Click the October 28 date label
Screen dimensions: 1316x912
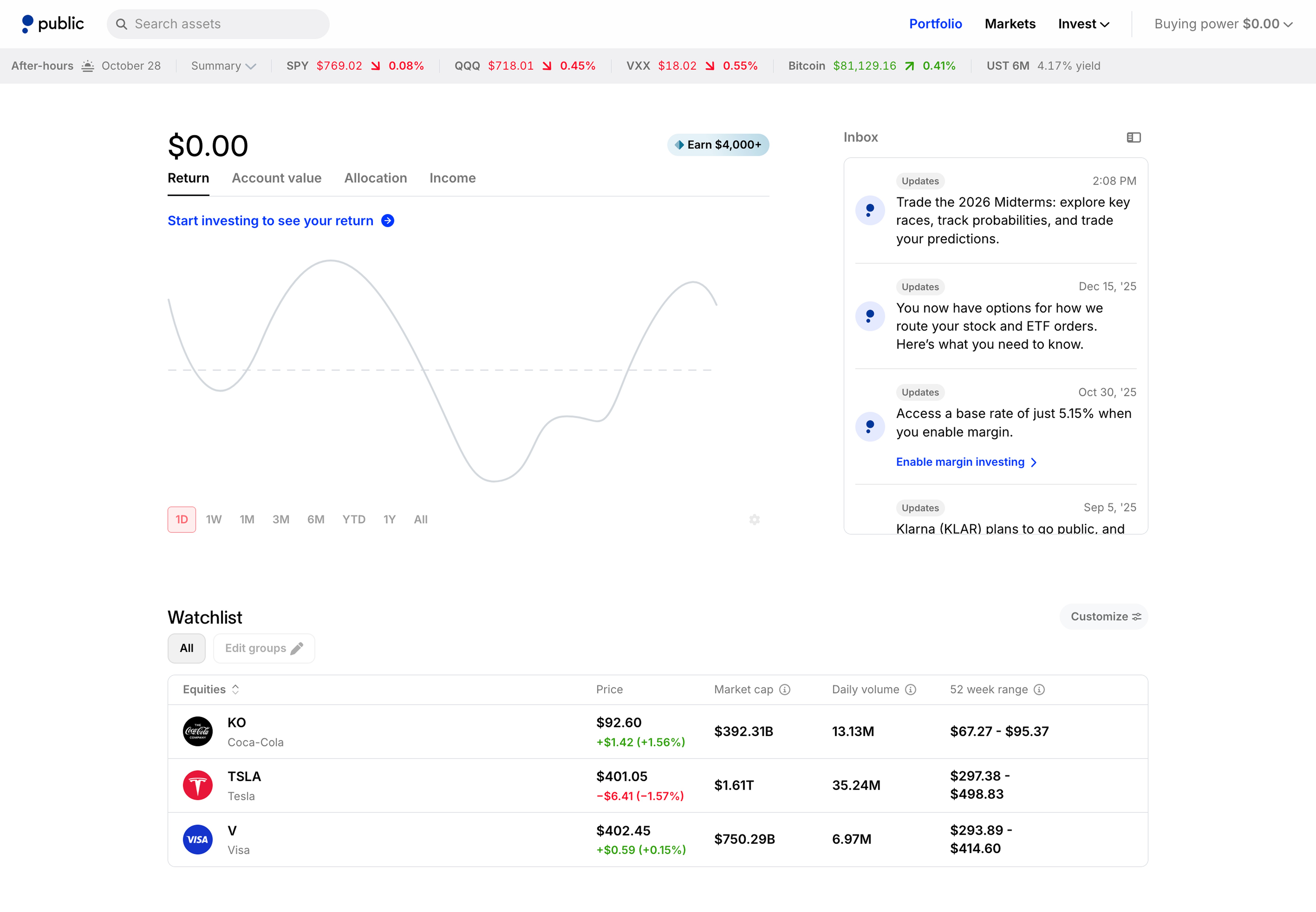point(131,66)
